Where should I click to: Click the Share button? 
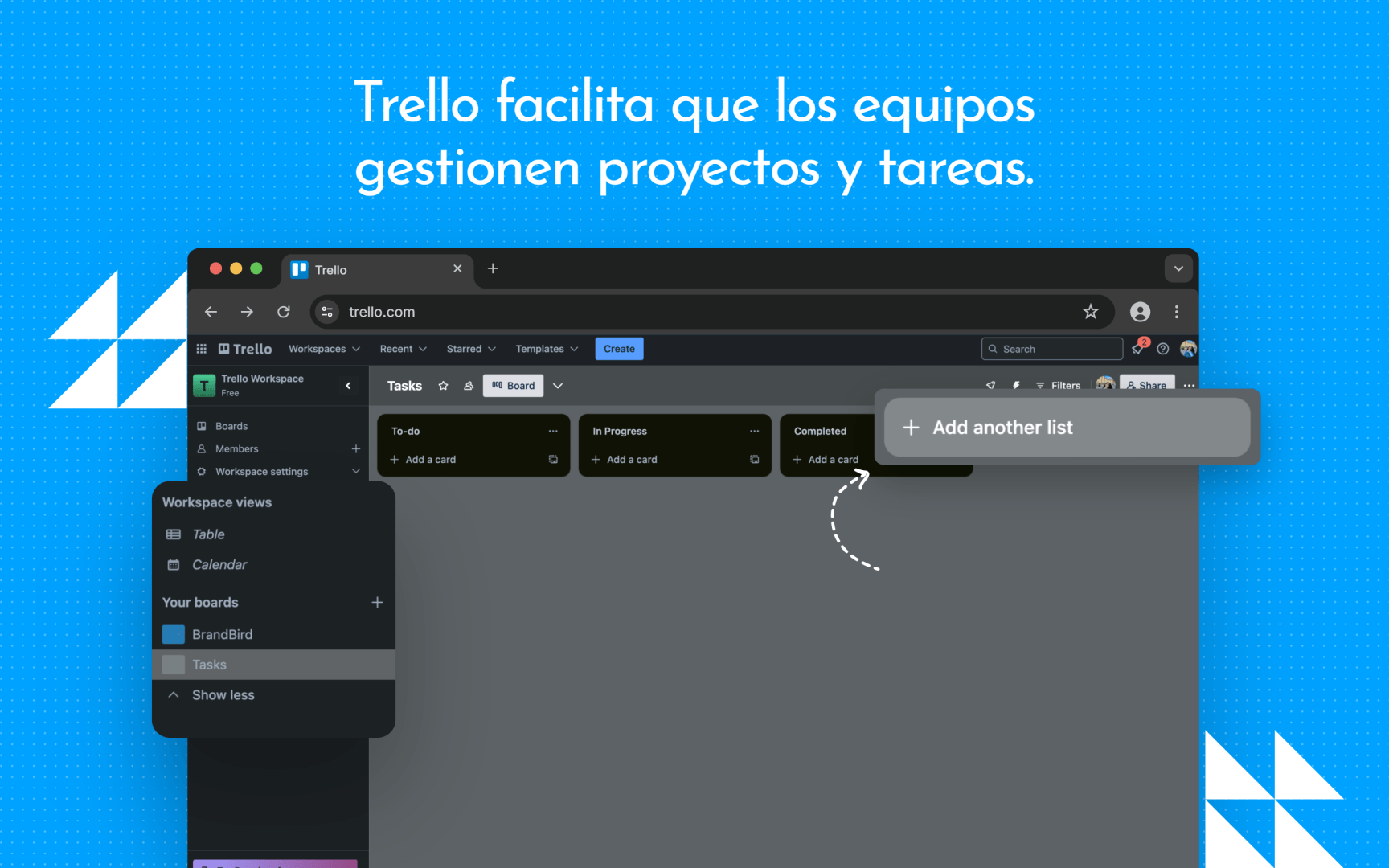coord(1147,384)
